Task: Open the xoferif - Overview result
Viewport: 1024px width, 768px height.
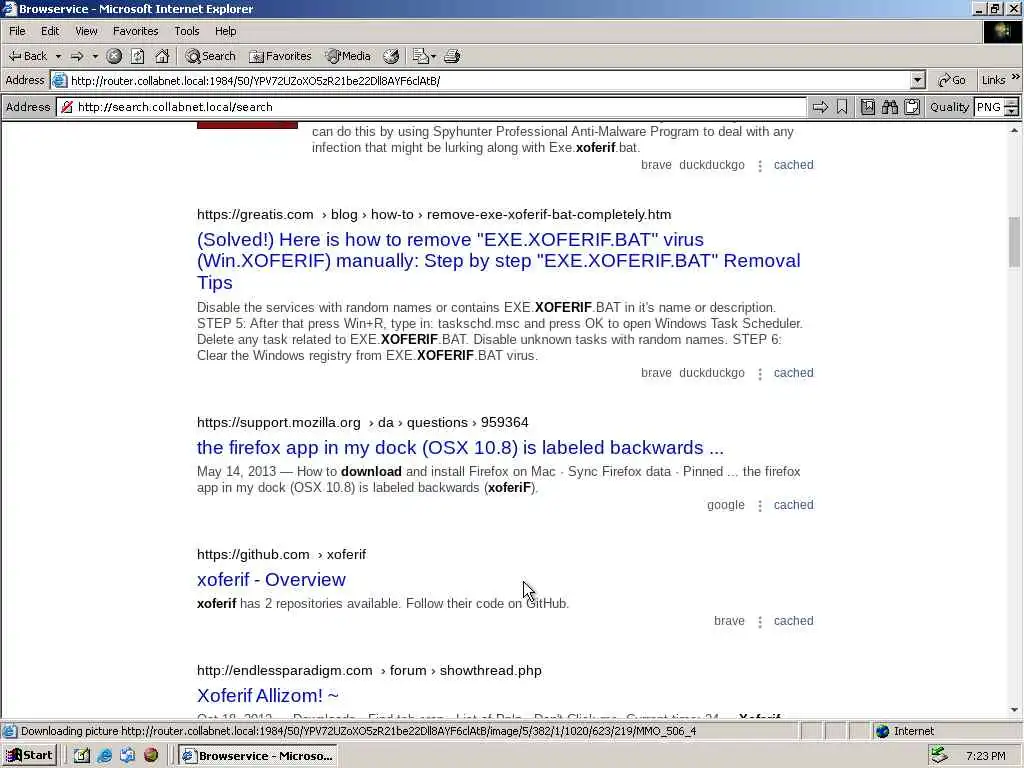Action: click(271, 579)
